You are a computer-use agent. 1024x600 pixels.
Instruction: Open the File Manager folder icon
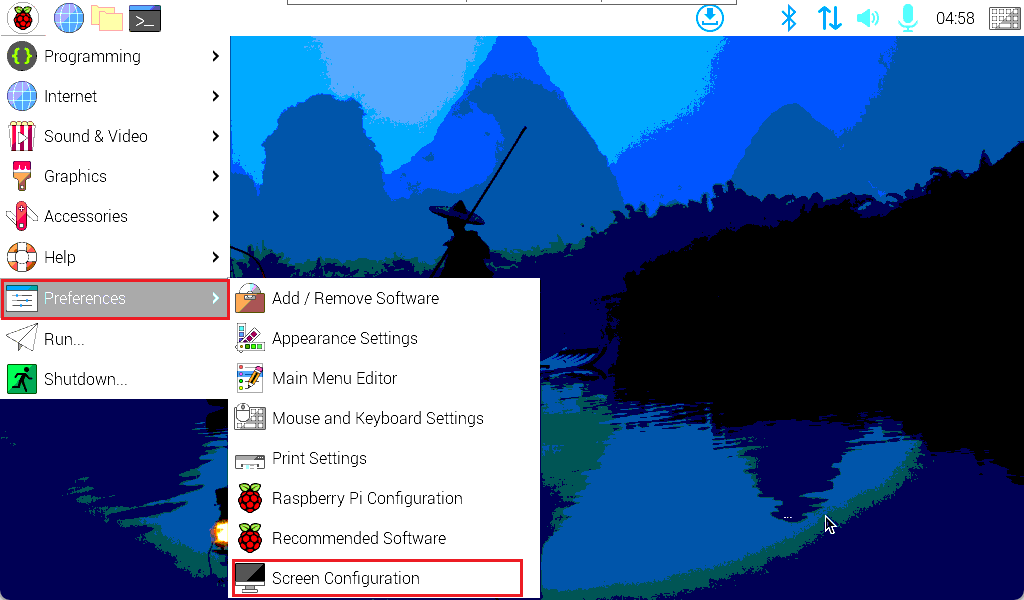click(107, 17)
